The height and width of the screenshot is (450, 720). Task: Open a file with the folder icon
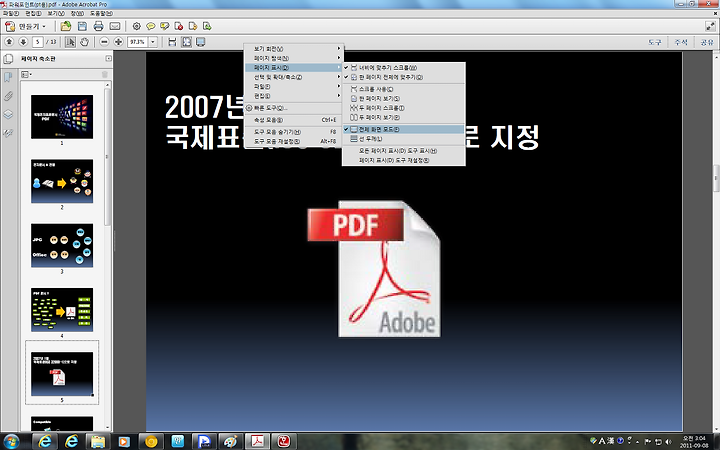tap(66, 26)
